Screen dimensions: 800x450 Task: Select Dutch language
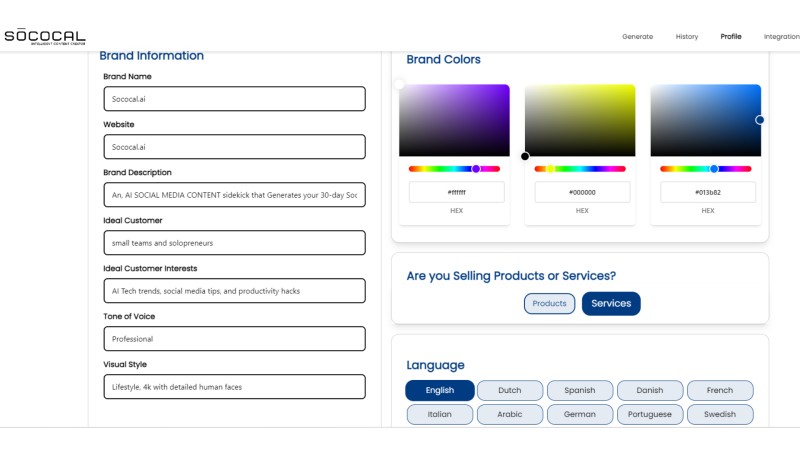click(x=510, y=390)
